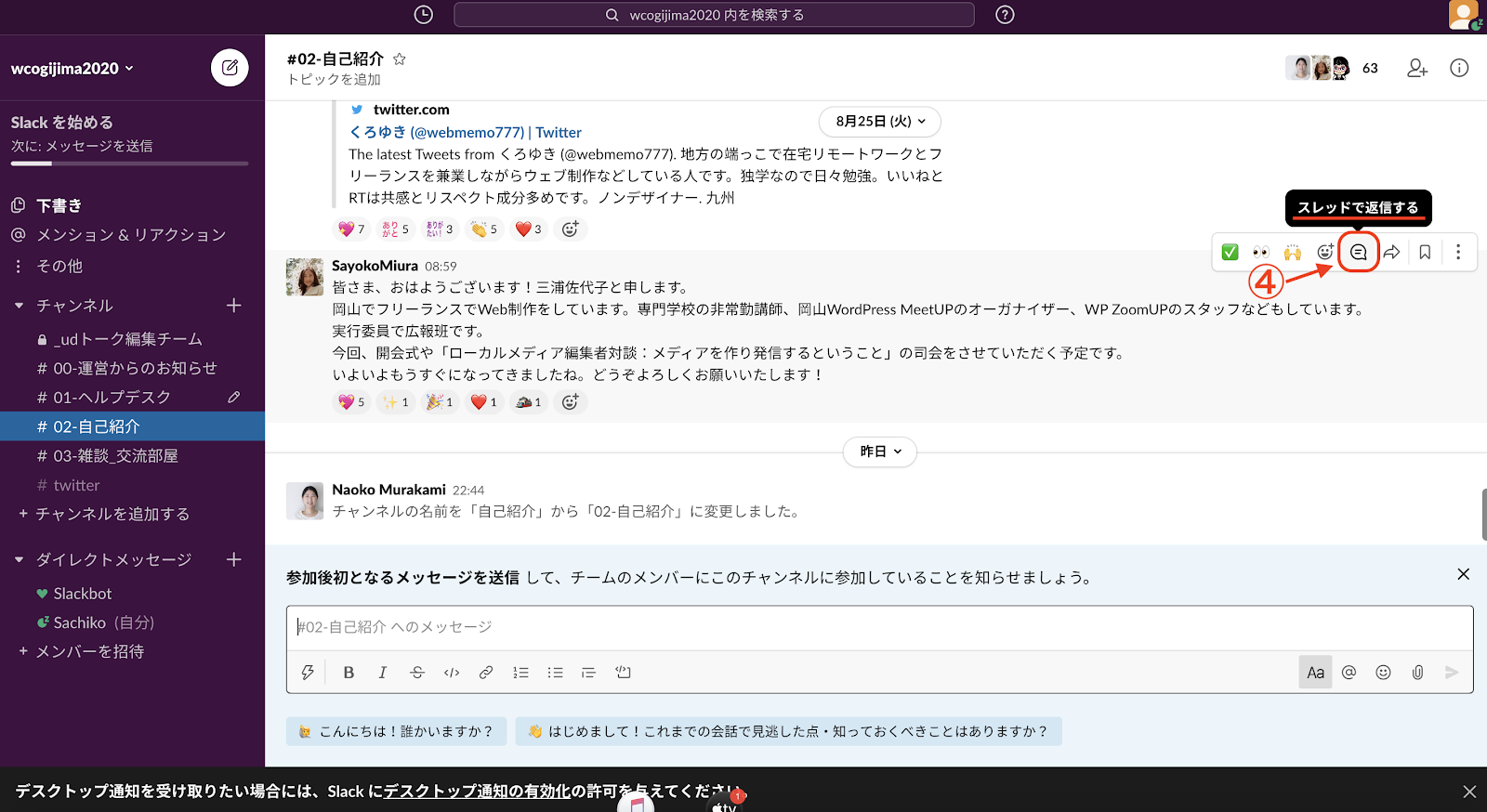Focus the #02-自己紹介 message input
This screenshot has width=1487, height=812.
879,627
